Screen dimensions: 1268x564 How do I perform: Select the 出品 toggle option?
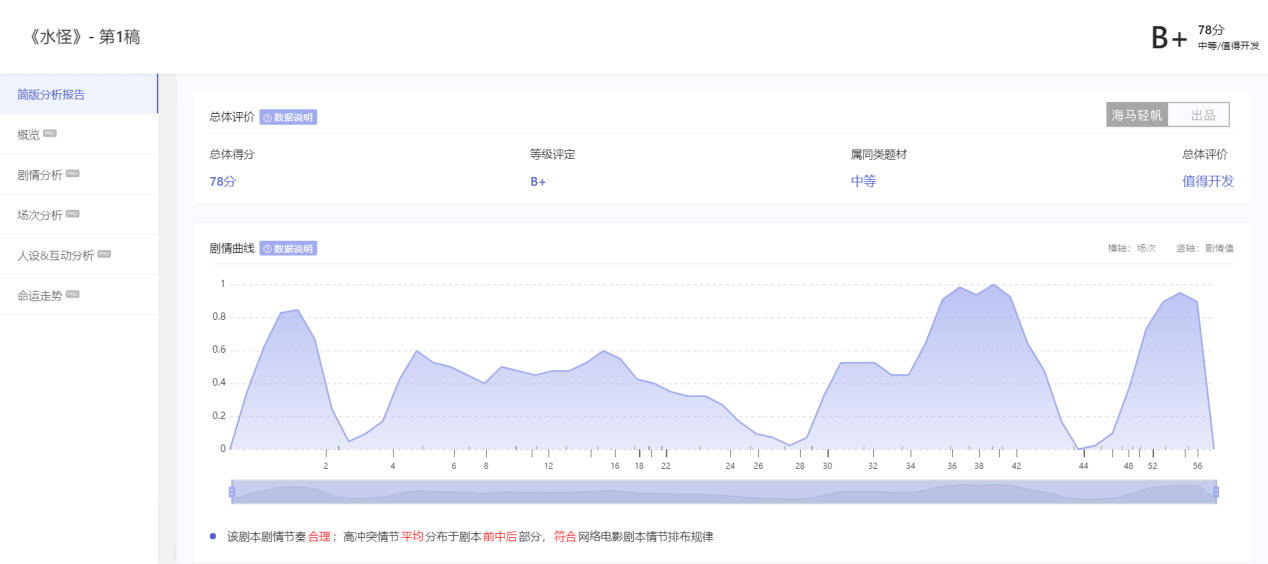tap(1198, 115)
